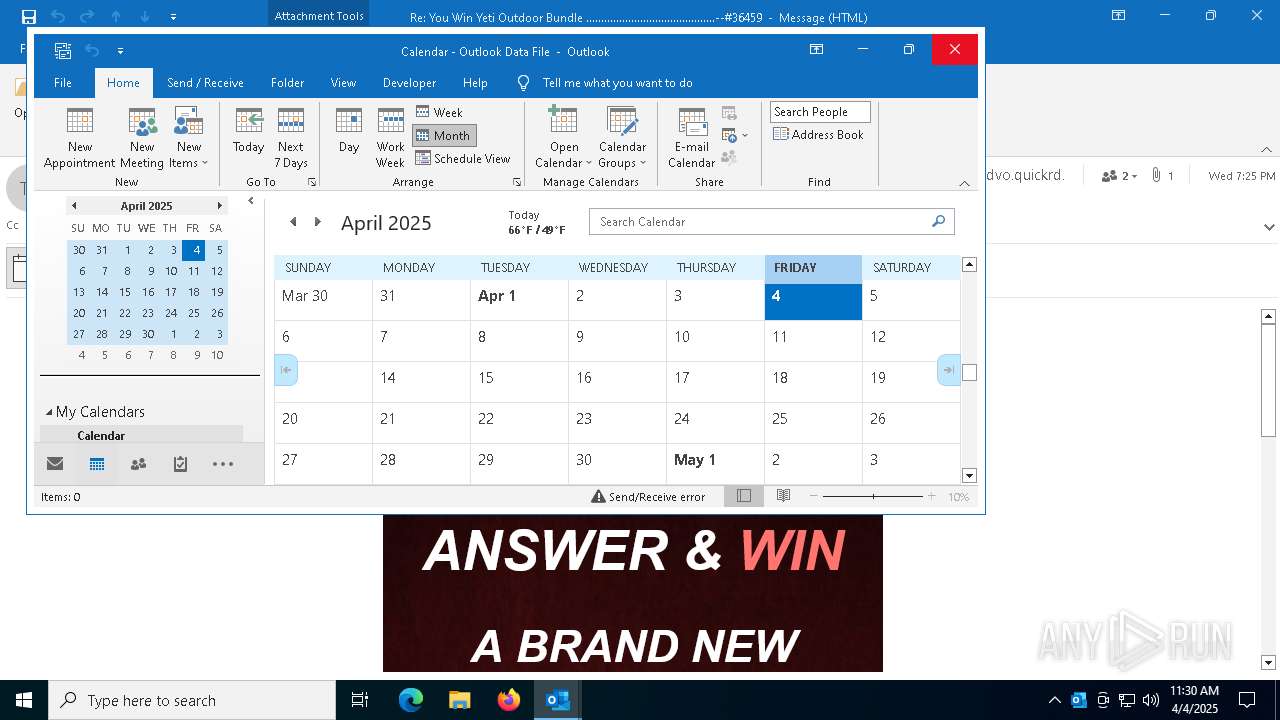Click E-mail Calendar button
The image size is (1280, 720).
692,137
